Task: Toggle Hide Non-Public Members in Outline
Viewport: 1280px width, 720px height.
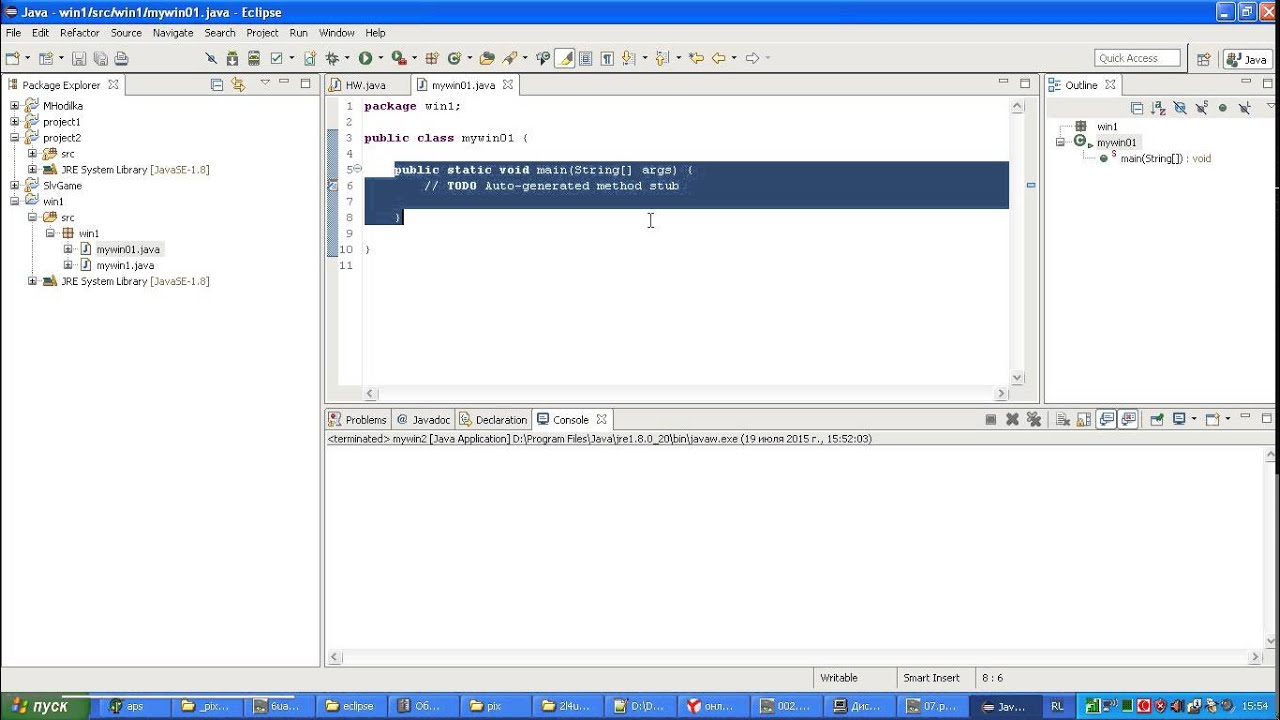Action: 1222,107
